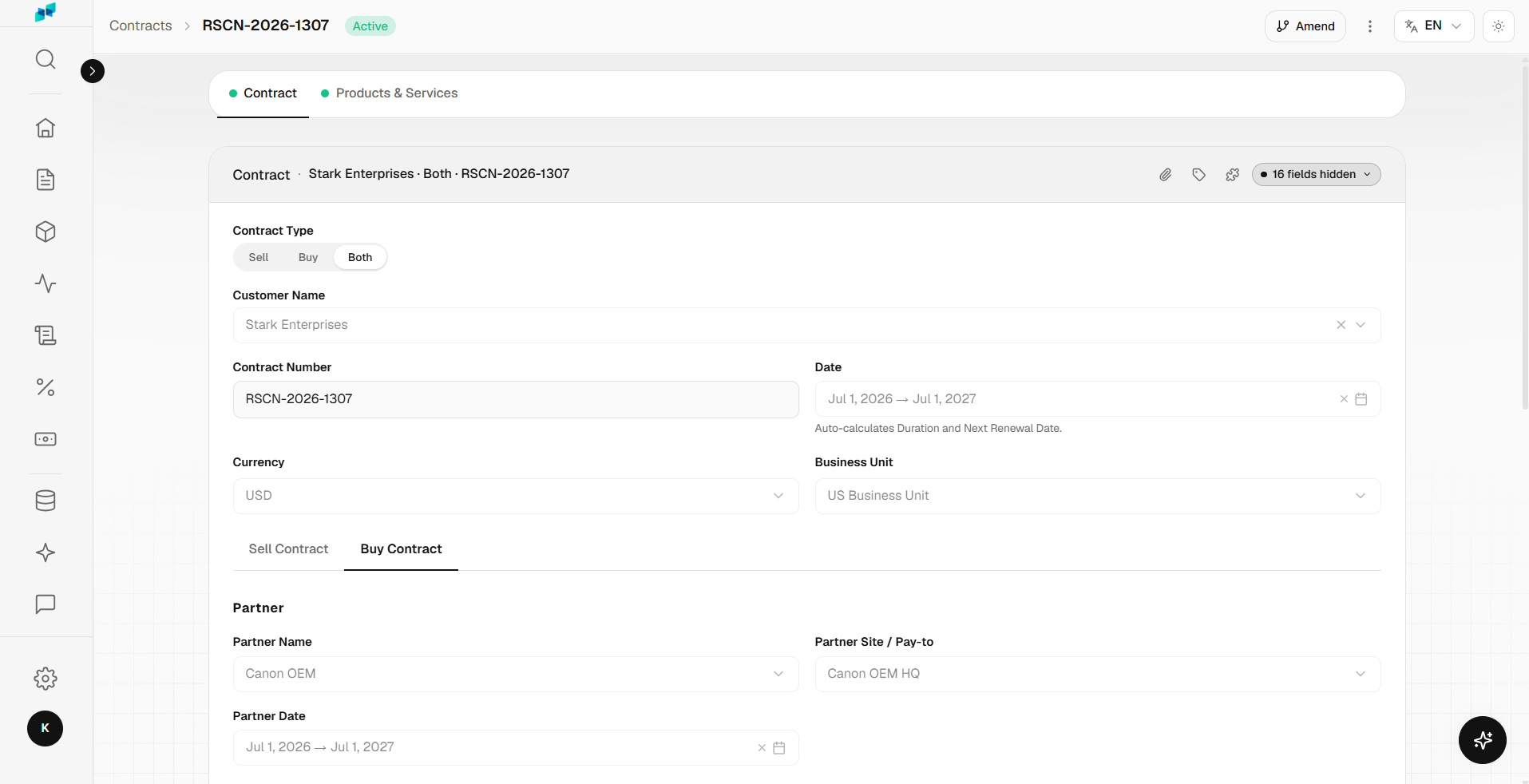Open the user avatar K menu

(45, 728)
